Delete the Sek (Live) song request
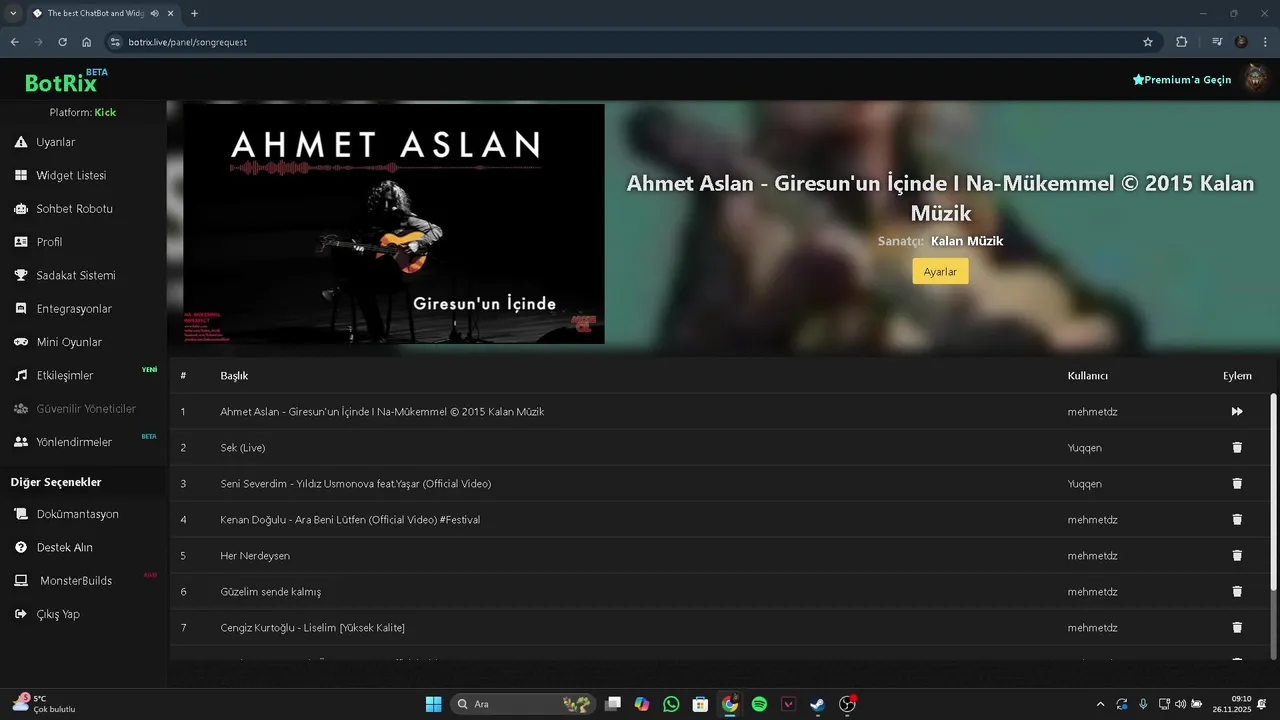Screen dimensions: 1280x720 click(x=1237, y=448)
